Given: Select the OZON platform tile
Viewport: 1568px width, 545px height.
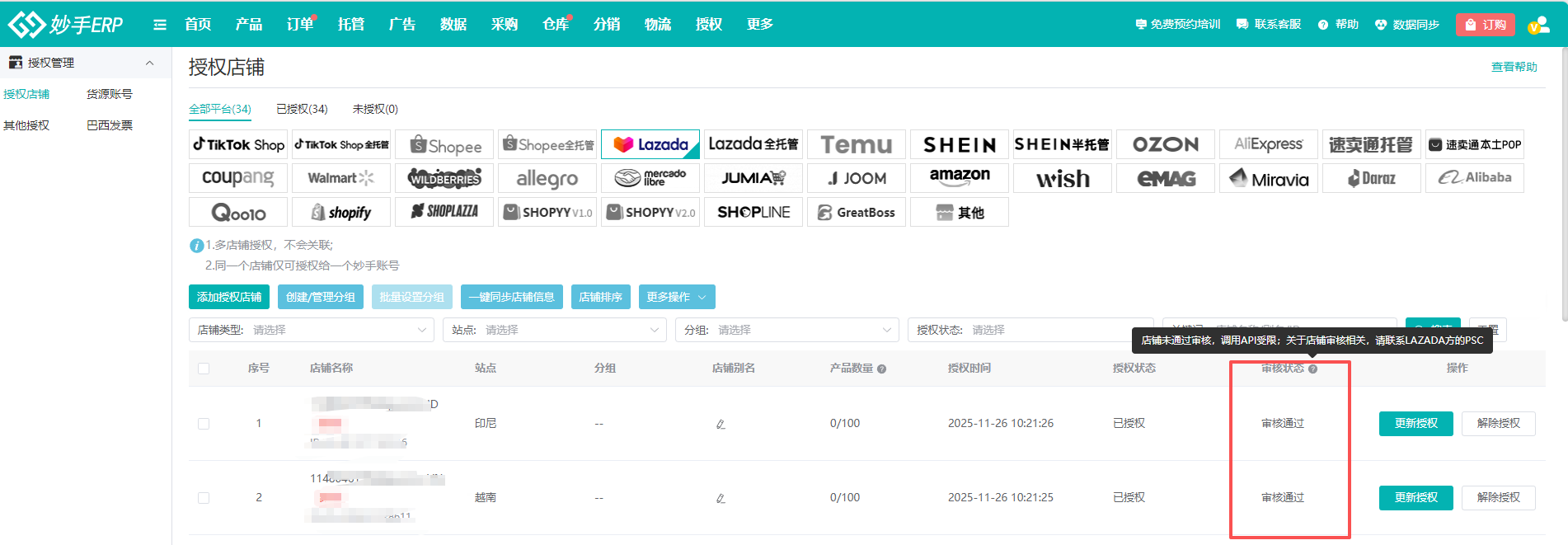Looking at the screenshot, I should [1166, 144].
